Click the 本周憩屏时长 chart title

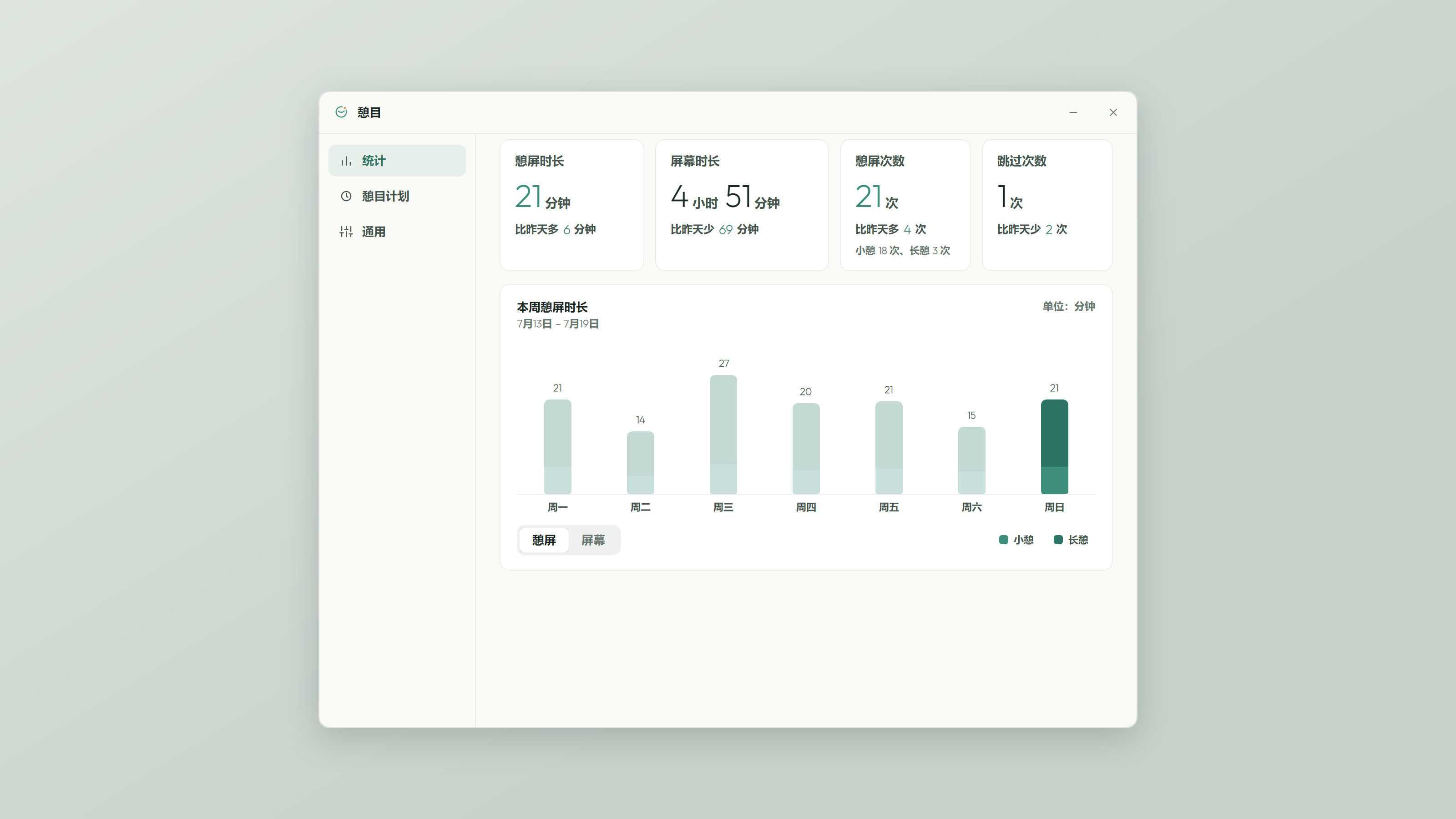coord(551,307)
